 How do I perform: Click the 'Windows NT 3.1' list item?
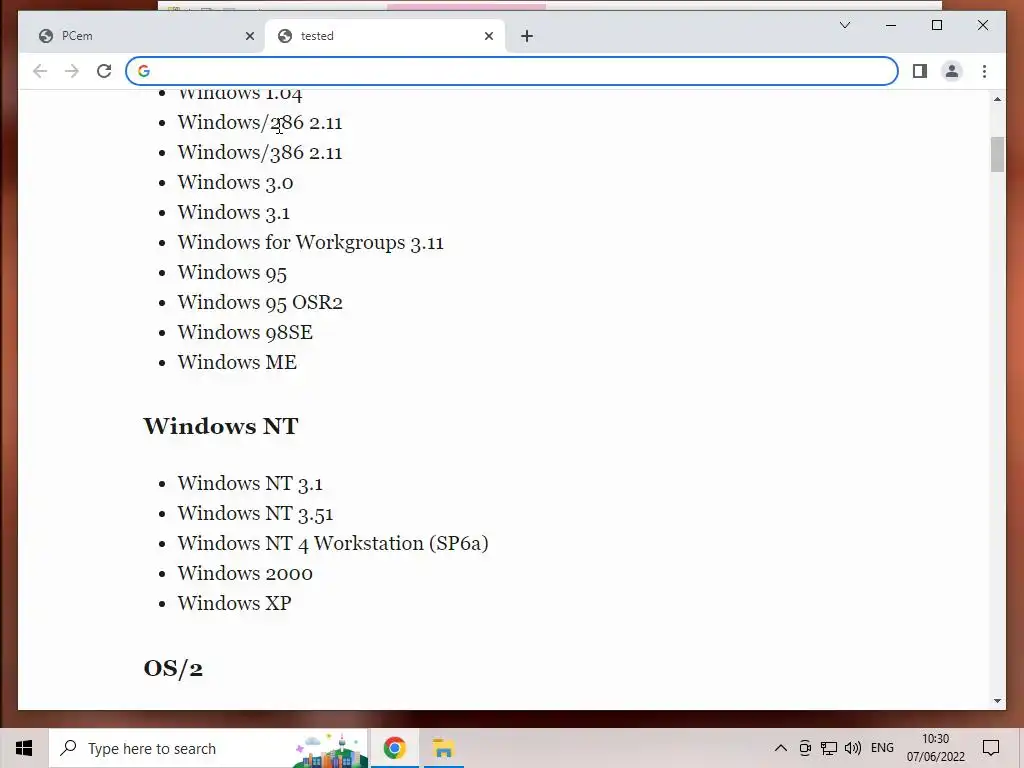click(250, 484)
